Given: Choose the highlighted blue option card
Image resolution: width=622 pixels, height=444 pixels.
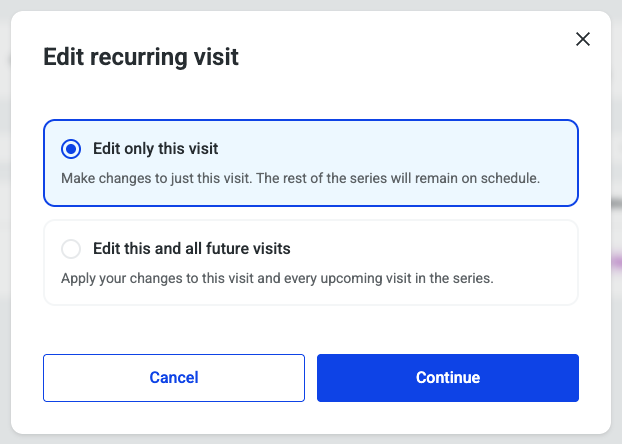Looking at the screenshot, I should (311, 163).
